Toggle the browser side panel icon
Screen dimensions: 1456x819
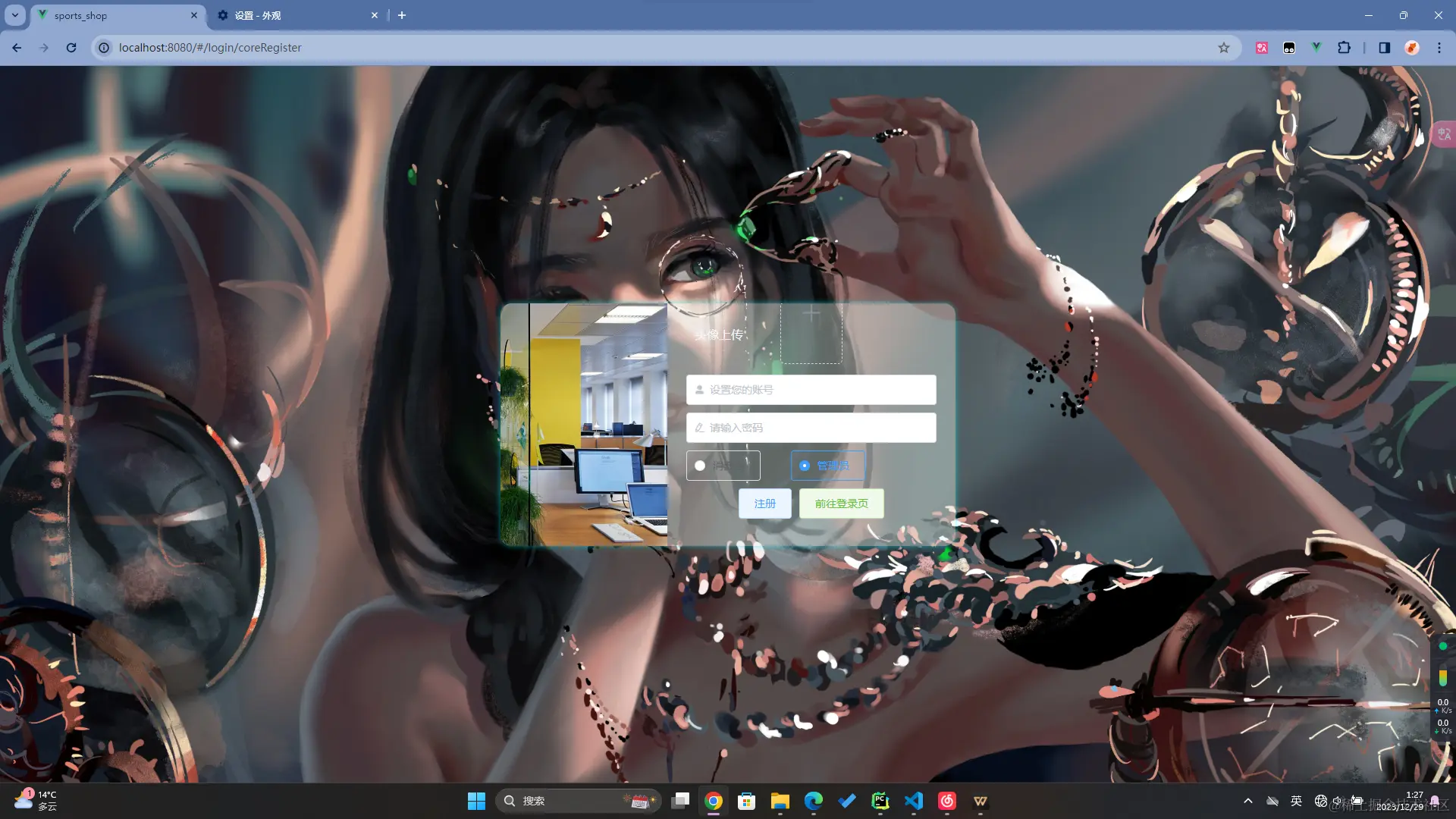pos(1384,48)
